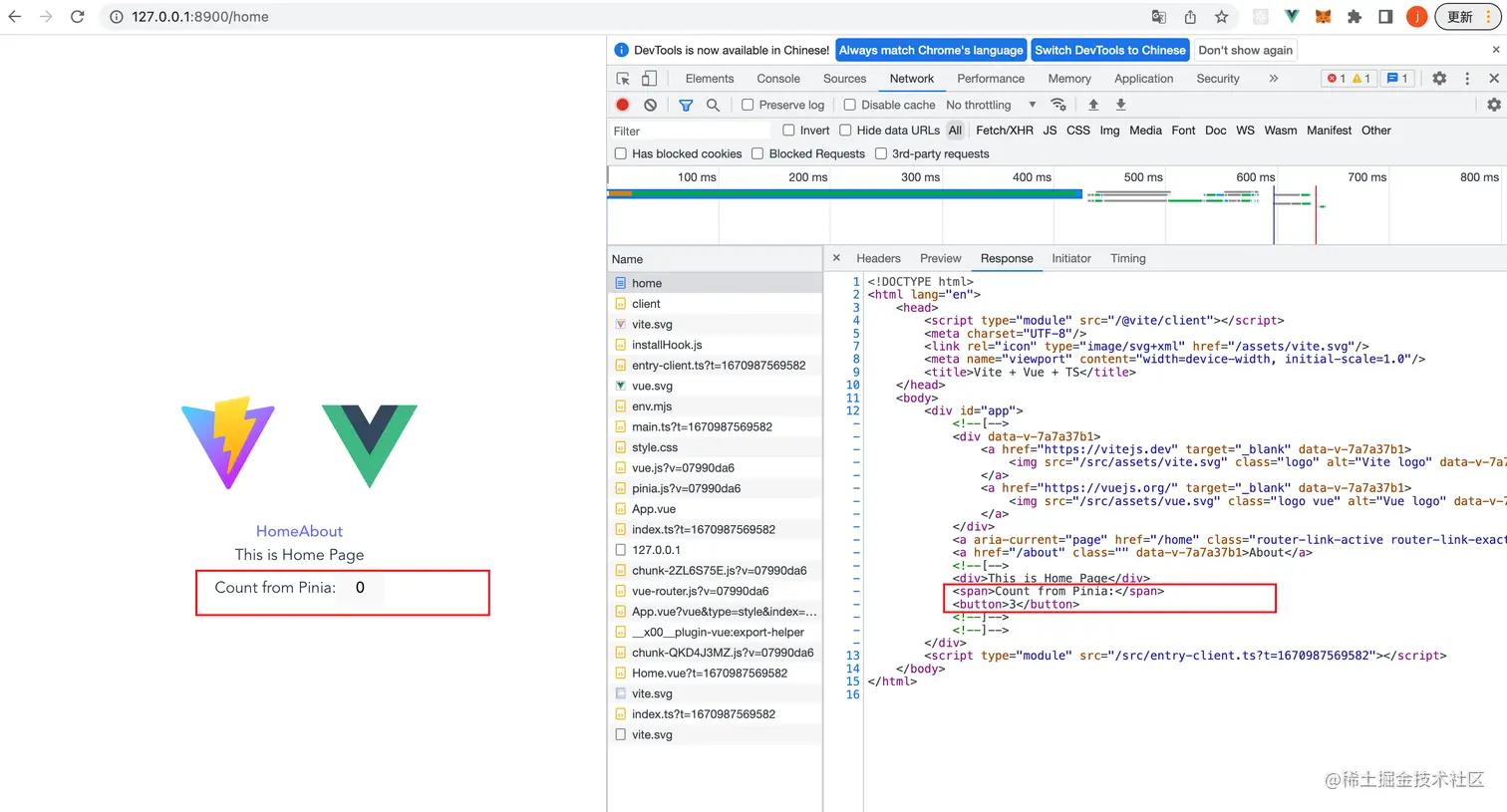Dismiss the DevTools language infobar

click(x=1495, y=50)
